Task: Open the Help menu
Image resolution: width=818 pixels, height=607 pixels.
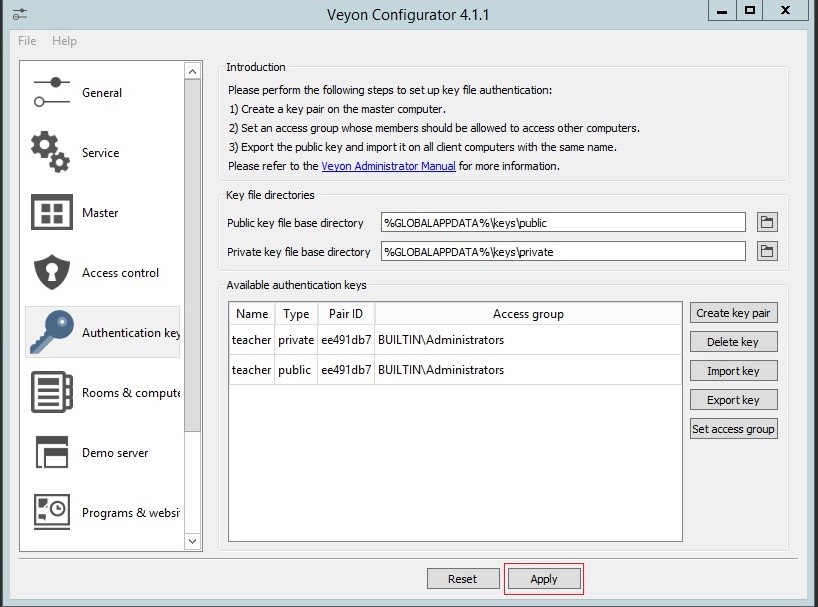Action: click(64, 41)
